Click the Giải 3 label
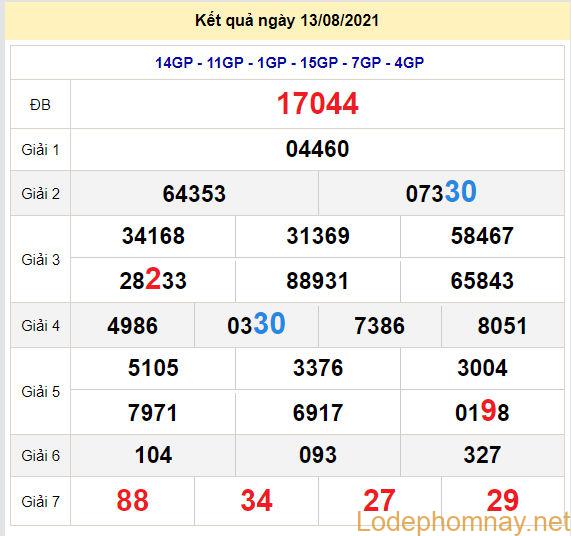This screenshot has height=536, width=571. (x=40, y=260)
